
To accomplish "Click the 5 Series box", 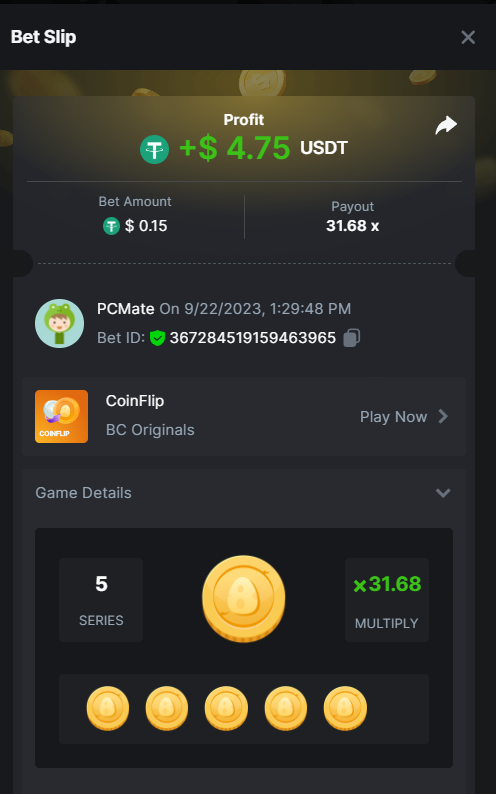I will click(x=101, y=600).
